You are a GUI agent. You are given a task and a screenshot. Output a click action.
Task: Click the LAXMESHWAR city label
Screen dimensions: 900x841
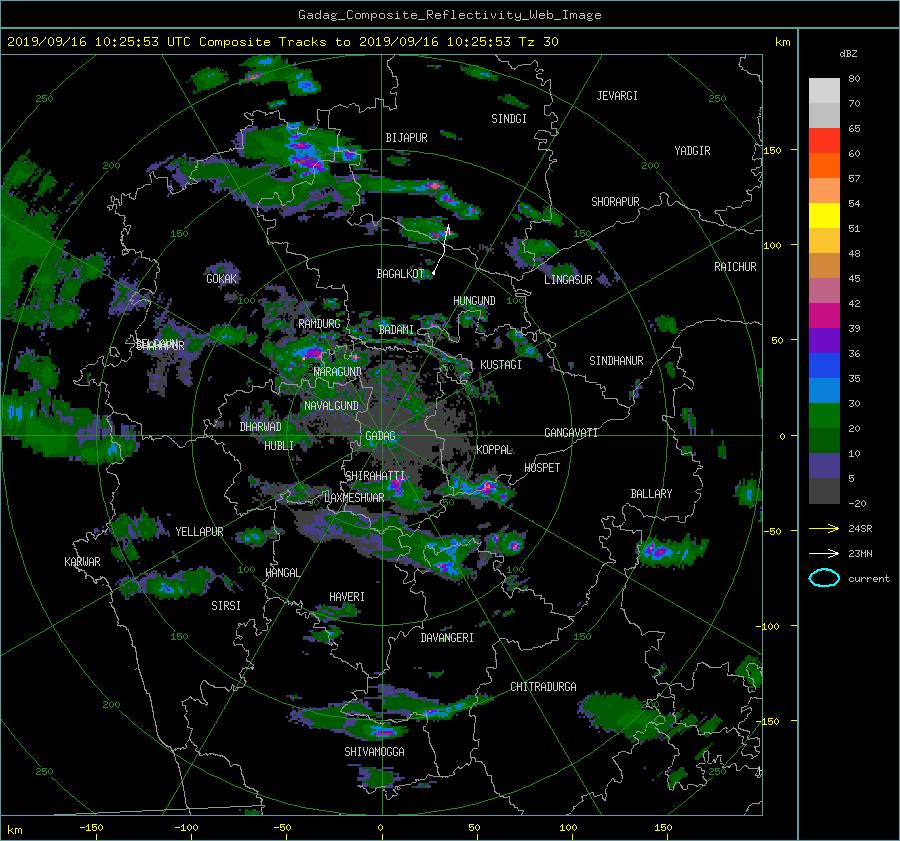click(354, 498)
